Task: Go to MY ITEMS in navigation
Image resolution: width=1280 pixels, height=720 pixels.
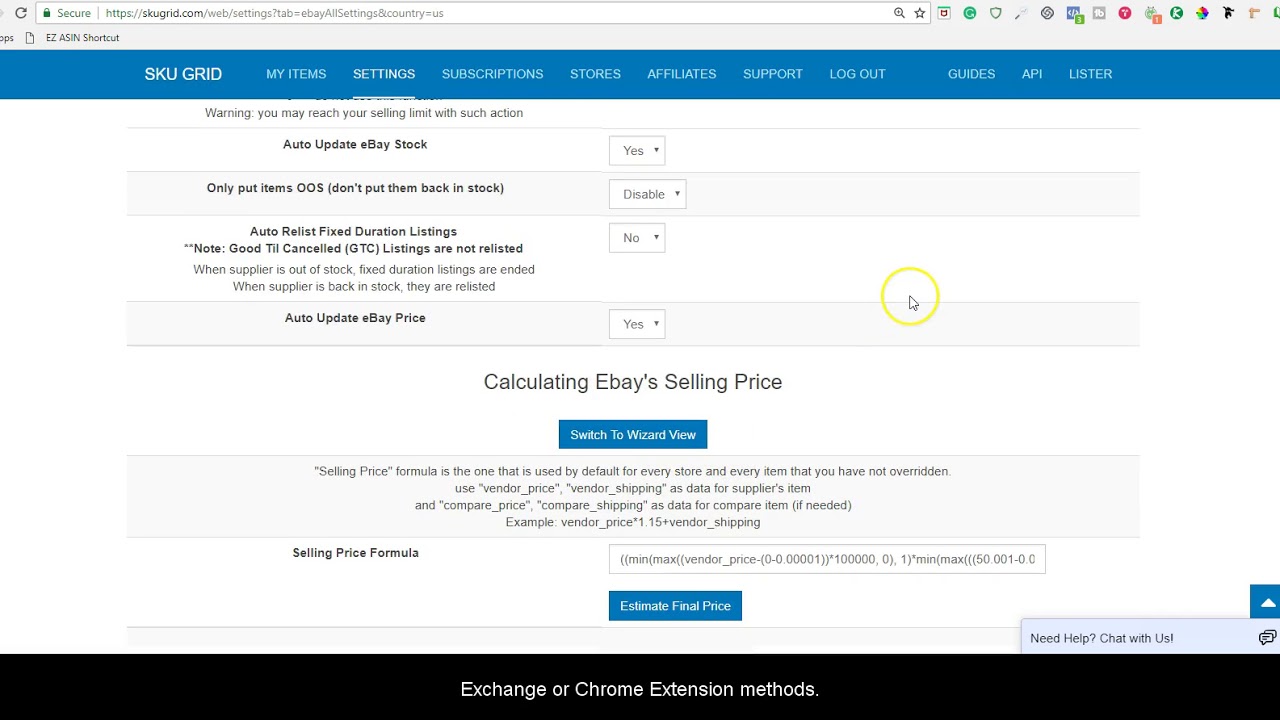Action: pyautogui.click(x=296, y=74)
